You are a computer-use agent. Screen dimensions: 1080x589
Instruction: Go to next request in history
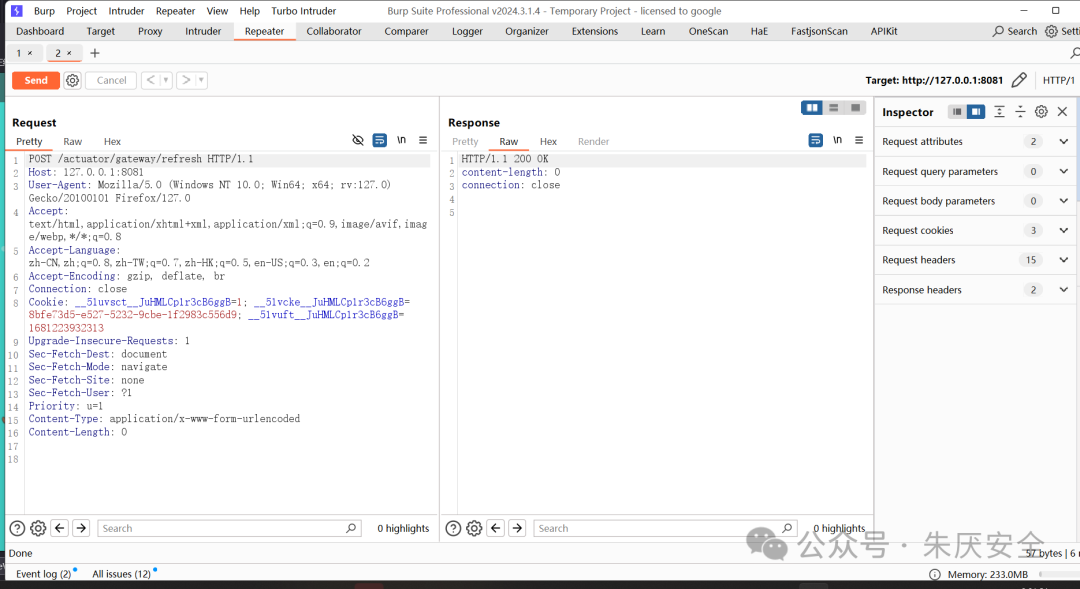click(x=186, y=81)
